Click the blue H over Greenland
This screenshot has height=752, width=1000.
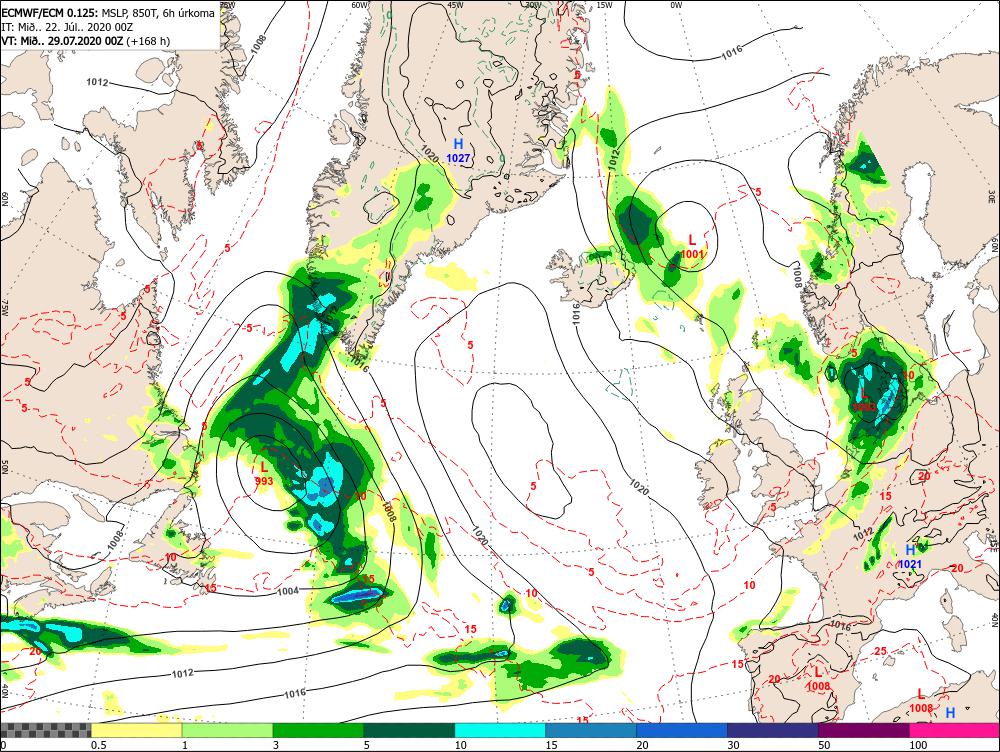click(x=458, y=144)
